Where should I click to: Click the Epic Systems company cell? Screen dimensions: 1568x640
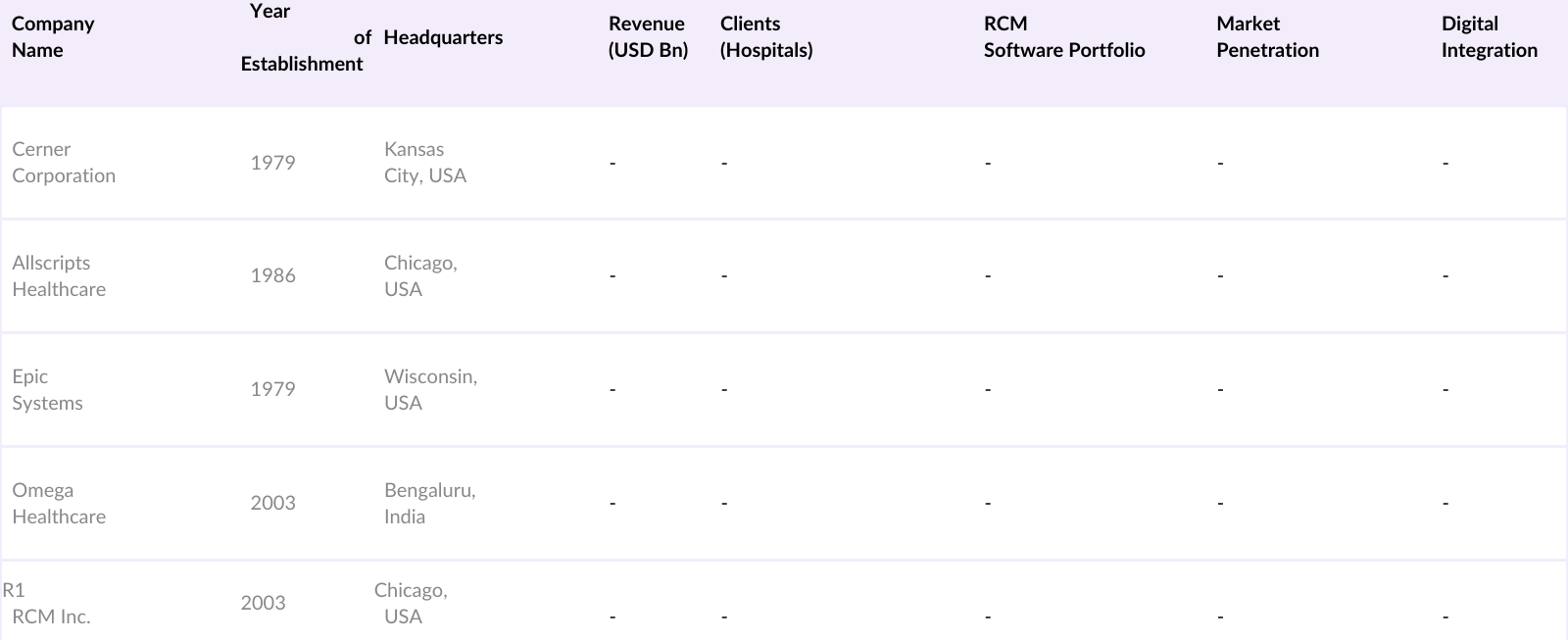pos(47,390)
